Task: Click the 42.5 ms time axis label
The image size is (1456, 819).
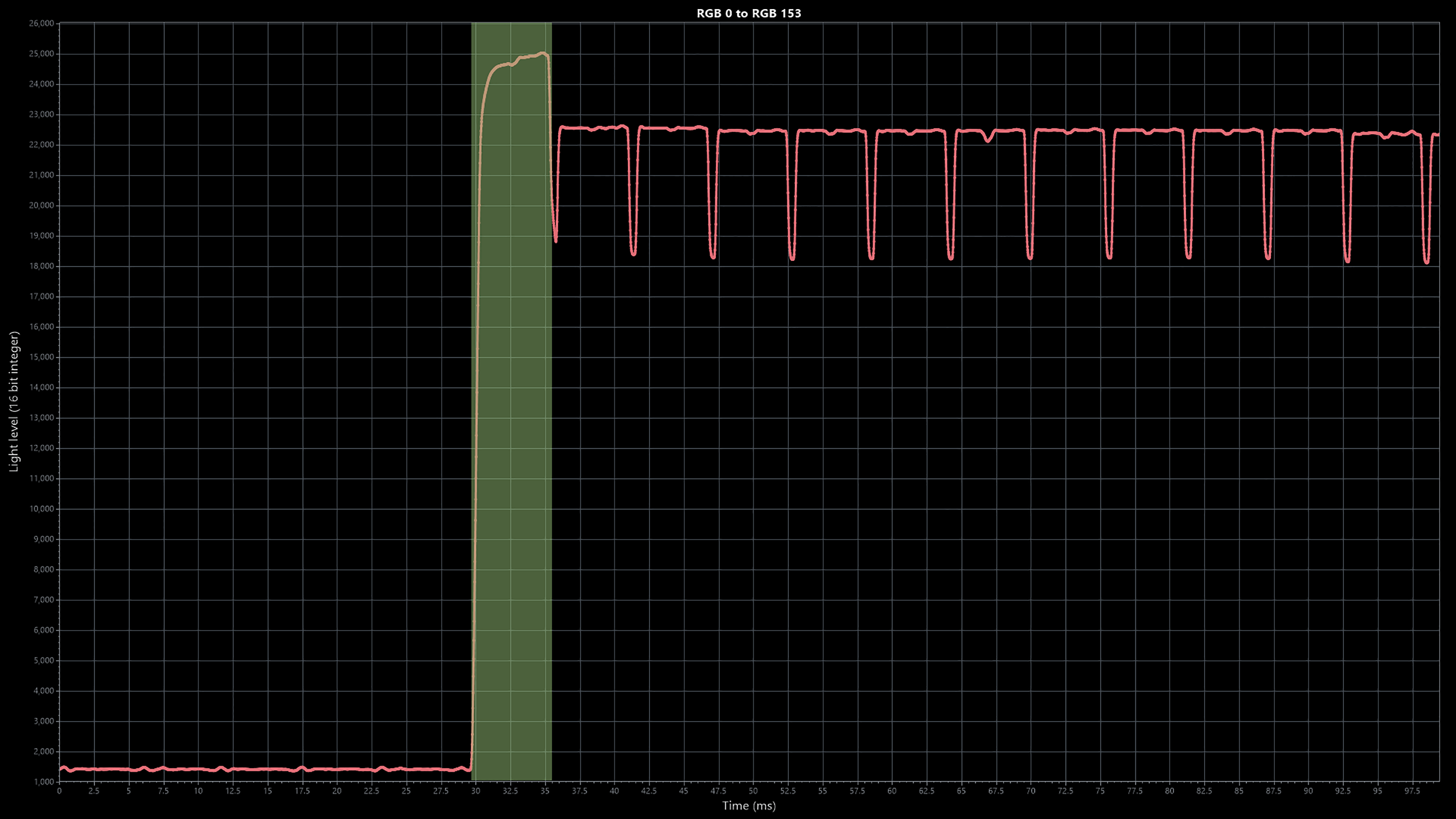Action: 649,791
